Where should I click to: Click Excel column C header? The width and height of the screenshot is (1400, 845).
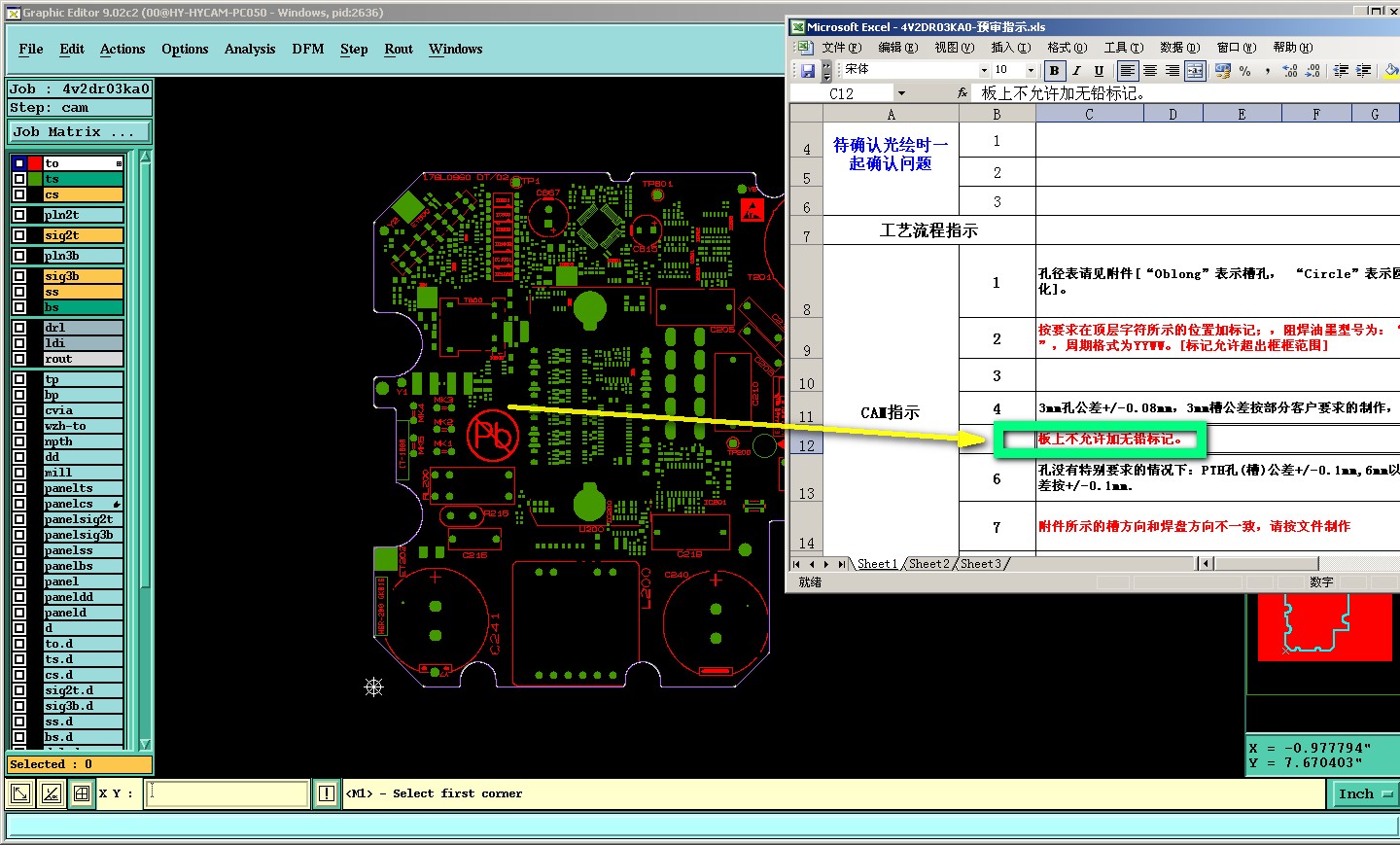(x=1089, y=114)
